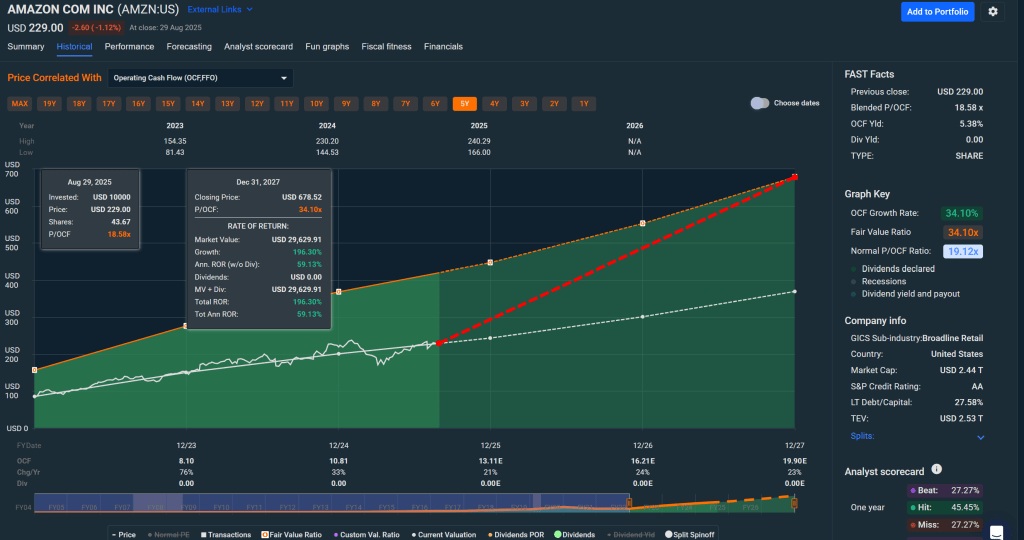Screen dimensions: 1024x540
Task: Toggle Transactions legend item
Action: 226,535
